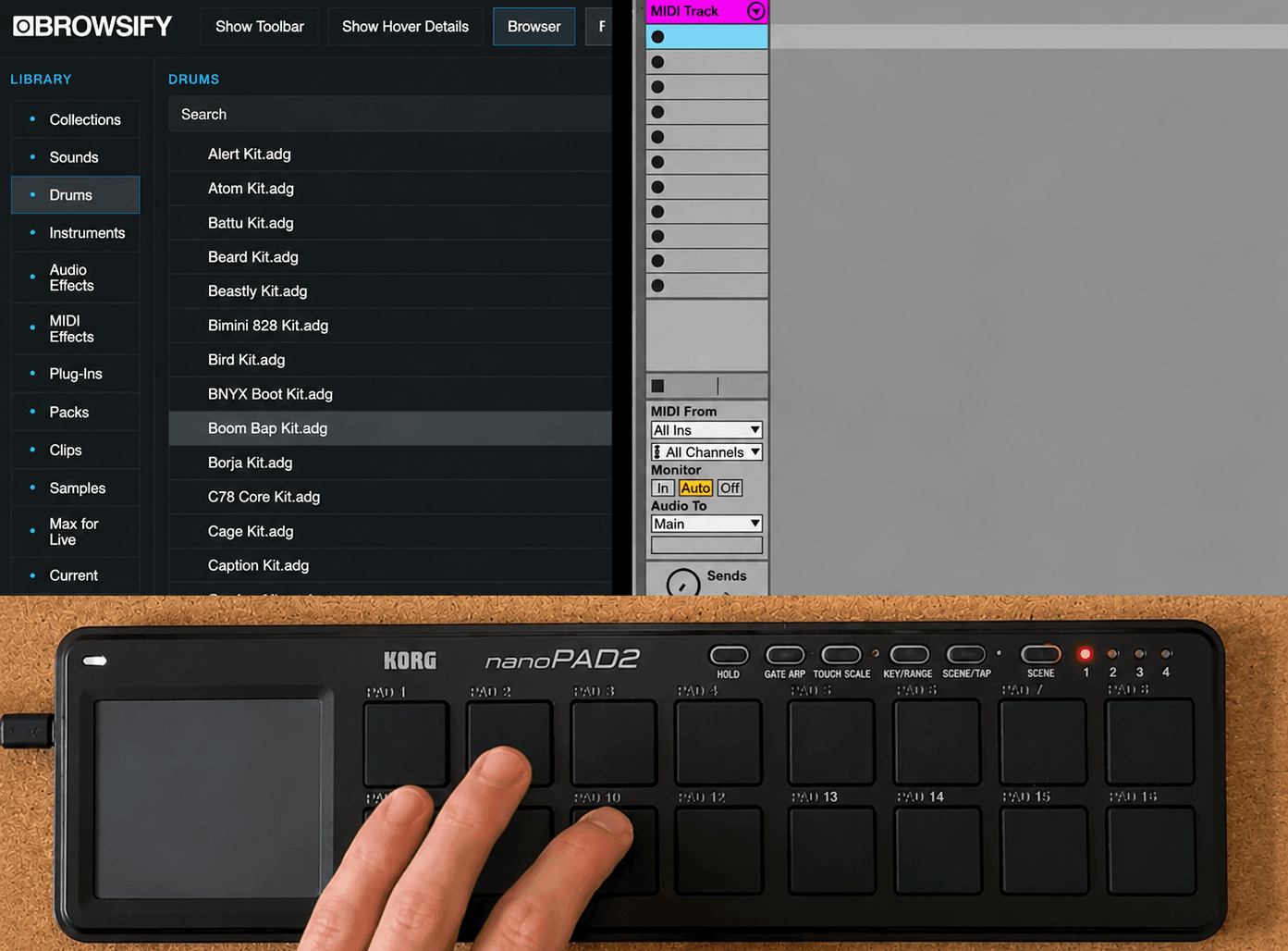Open Instruments in the library

pyautogui.click(x=76, y=233)
